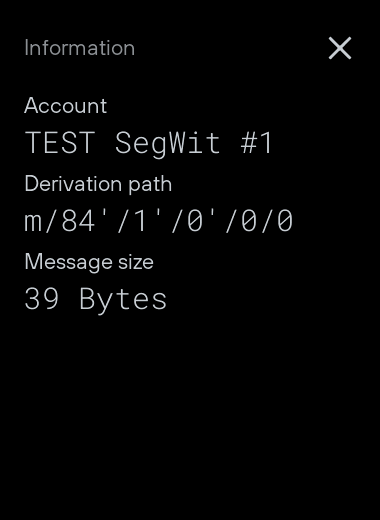Click the word Bytes
This screenshot has height=520, width=380.
[x=123, y=300]
